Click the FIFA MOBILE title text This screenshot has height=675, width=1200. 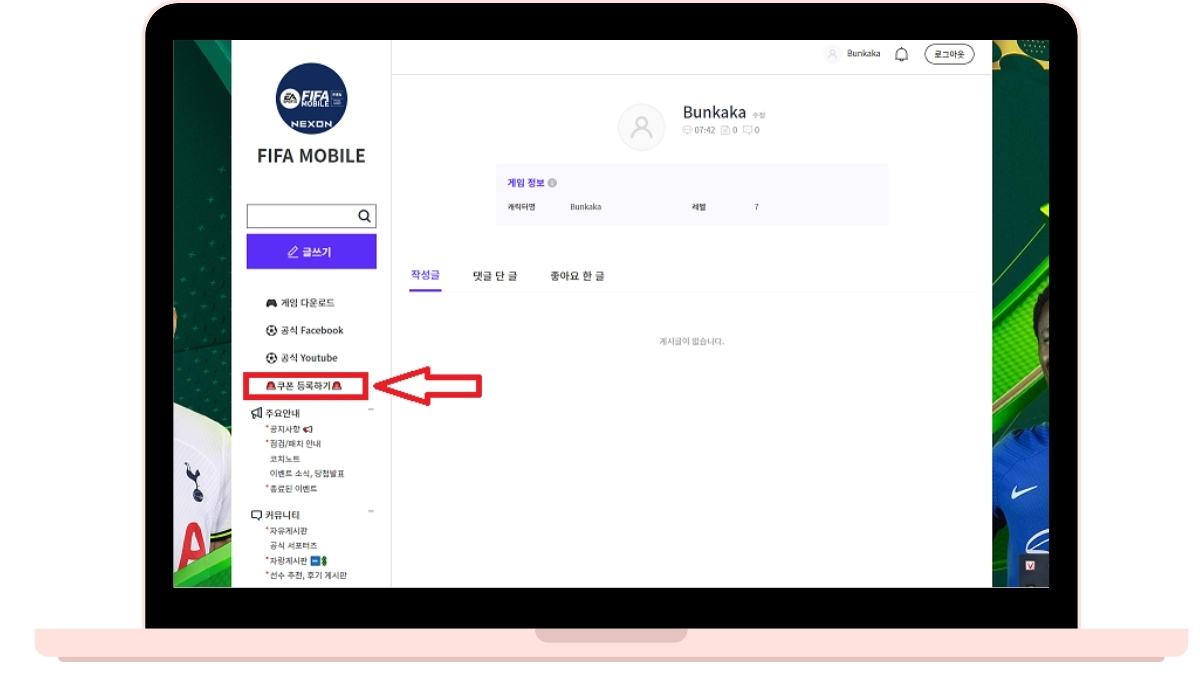[x=311, y=156]
